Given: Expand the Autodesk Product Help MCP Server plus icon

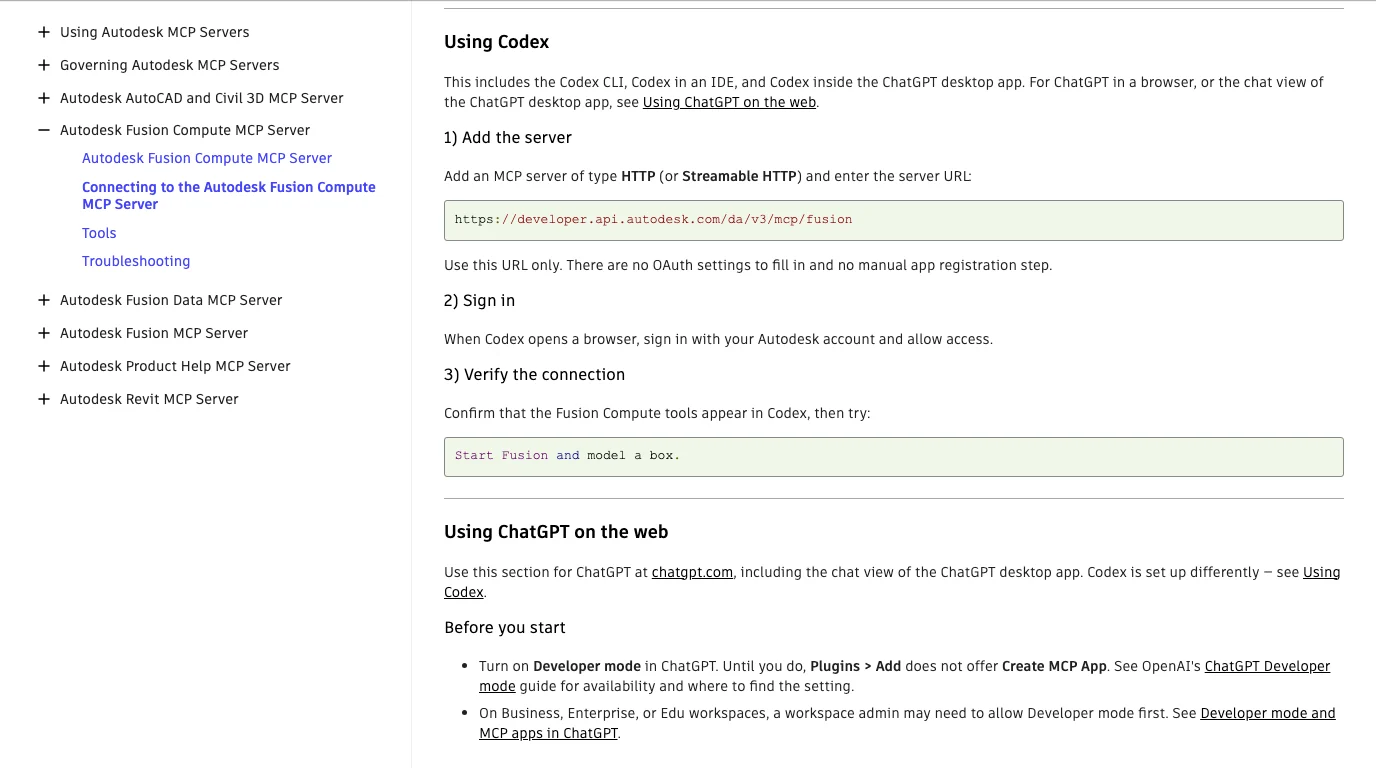Looking at the screenshot, I should [x=44, y=366].
